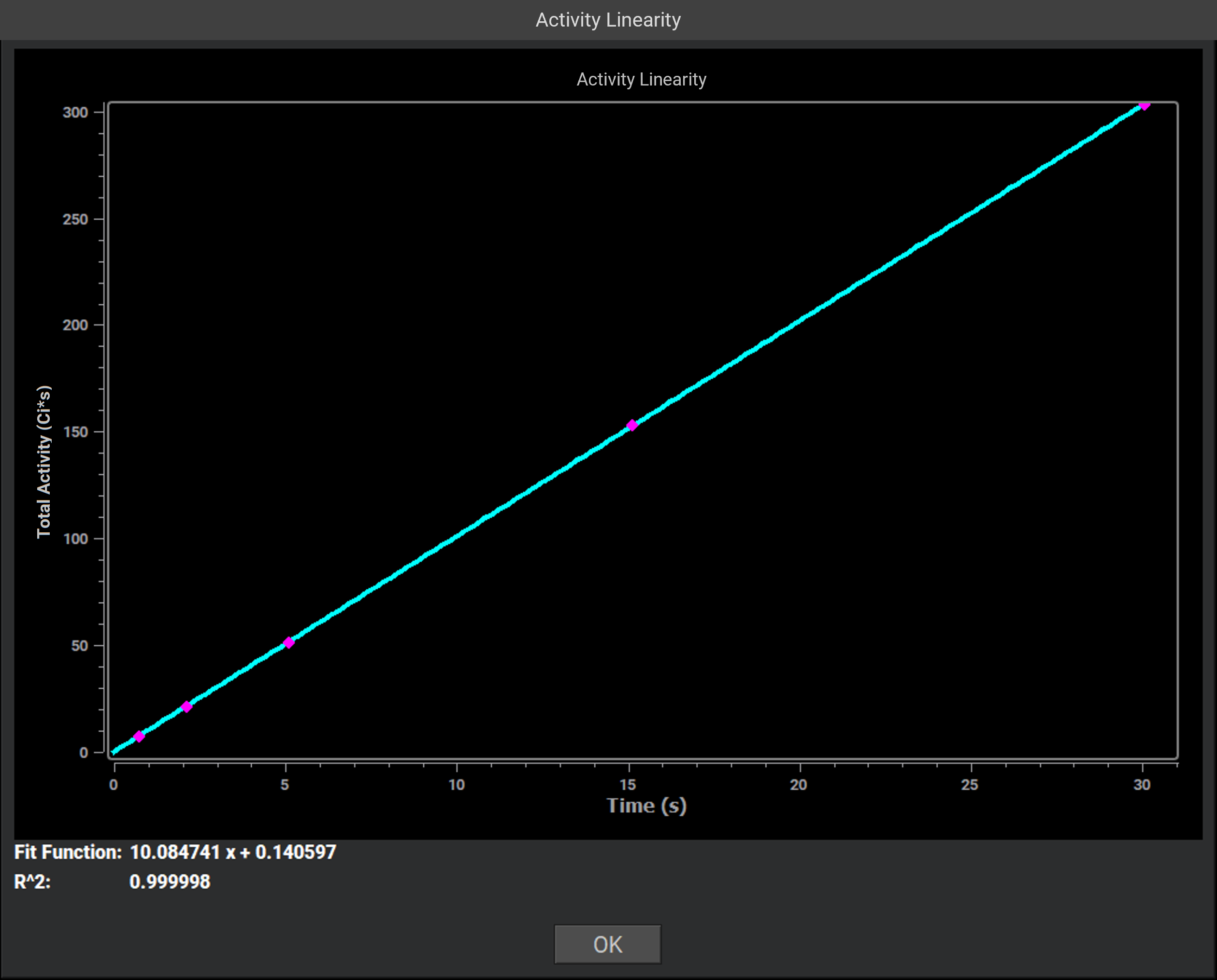Click the x-axis tick label 30

(1142, 785)
